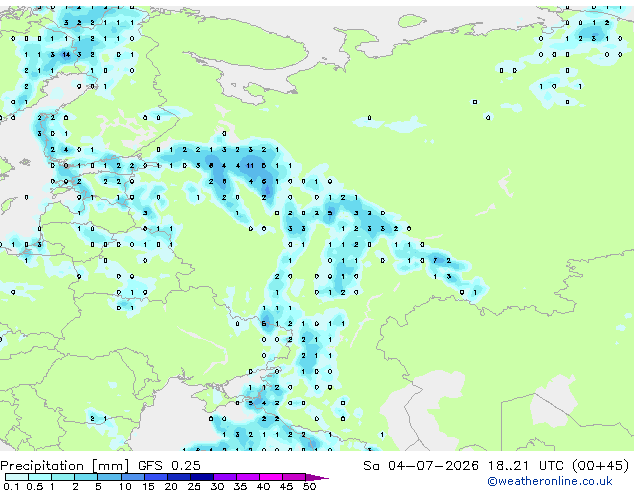Select the 5–10 mm legend color box
634x490 pixels.
click(109, 477)
